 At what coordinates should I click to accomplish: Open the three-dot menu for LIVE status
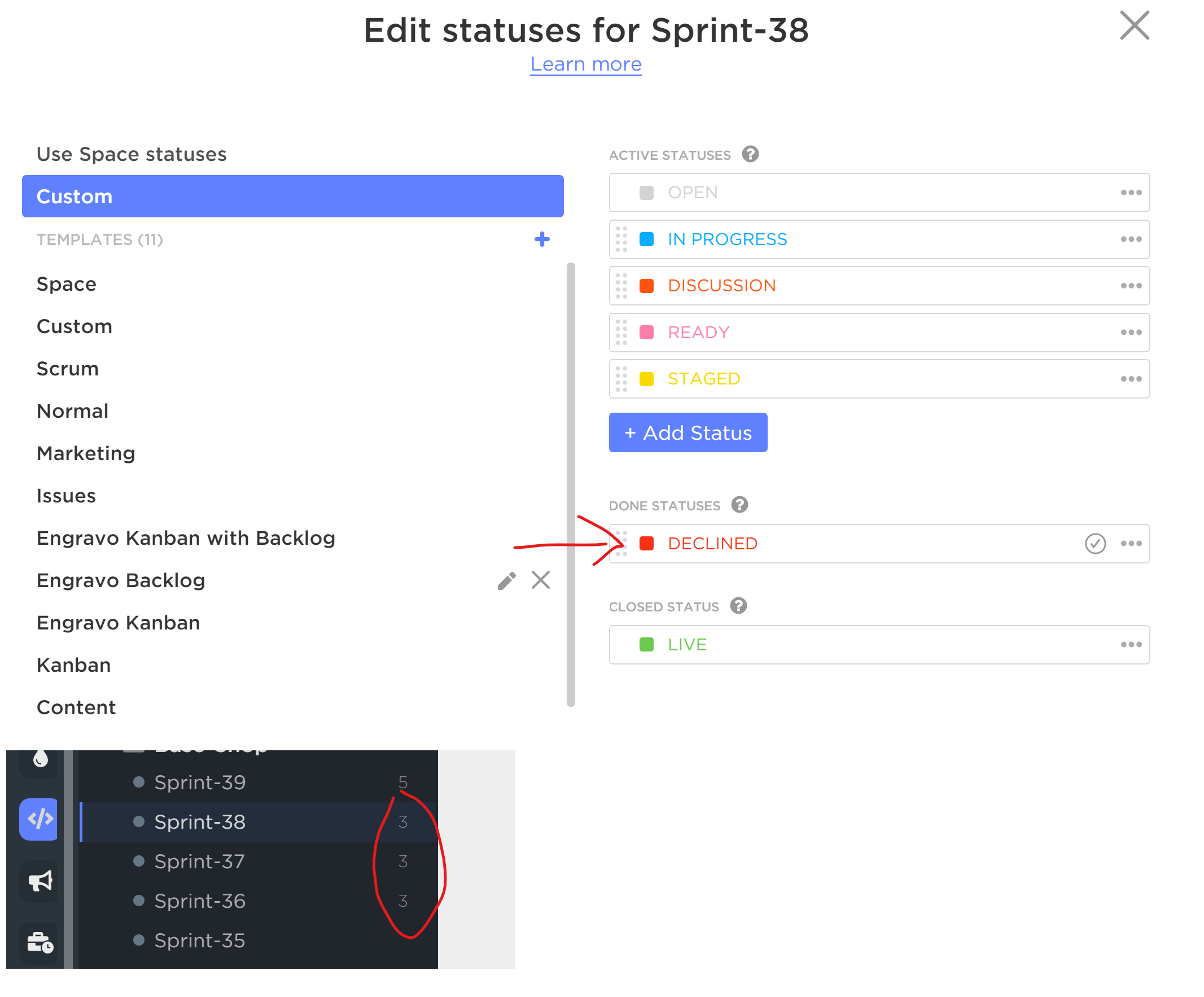click(1131, 644)
